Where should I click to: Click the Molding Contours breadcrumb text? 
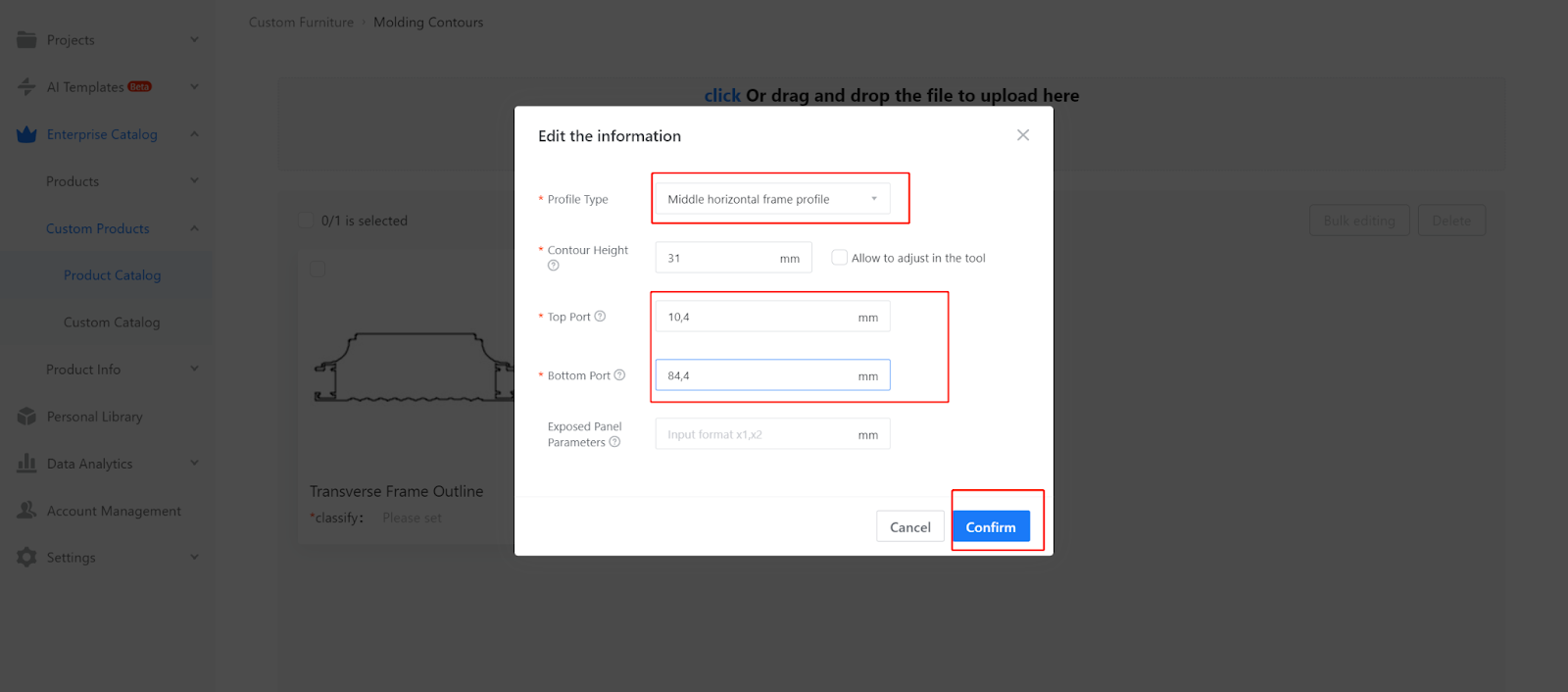point(428,23)
